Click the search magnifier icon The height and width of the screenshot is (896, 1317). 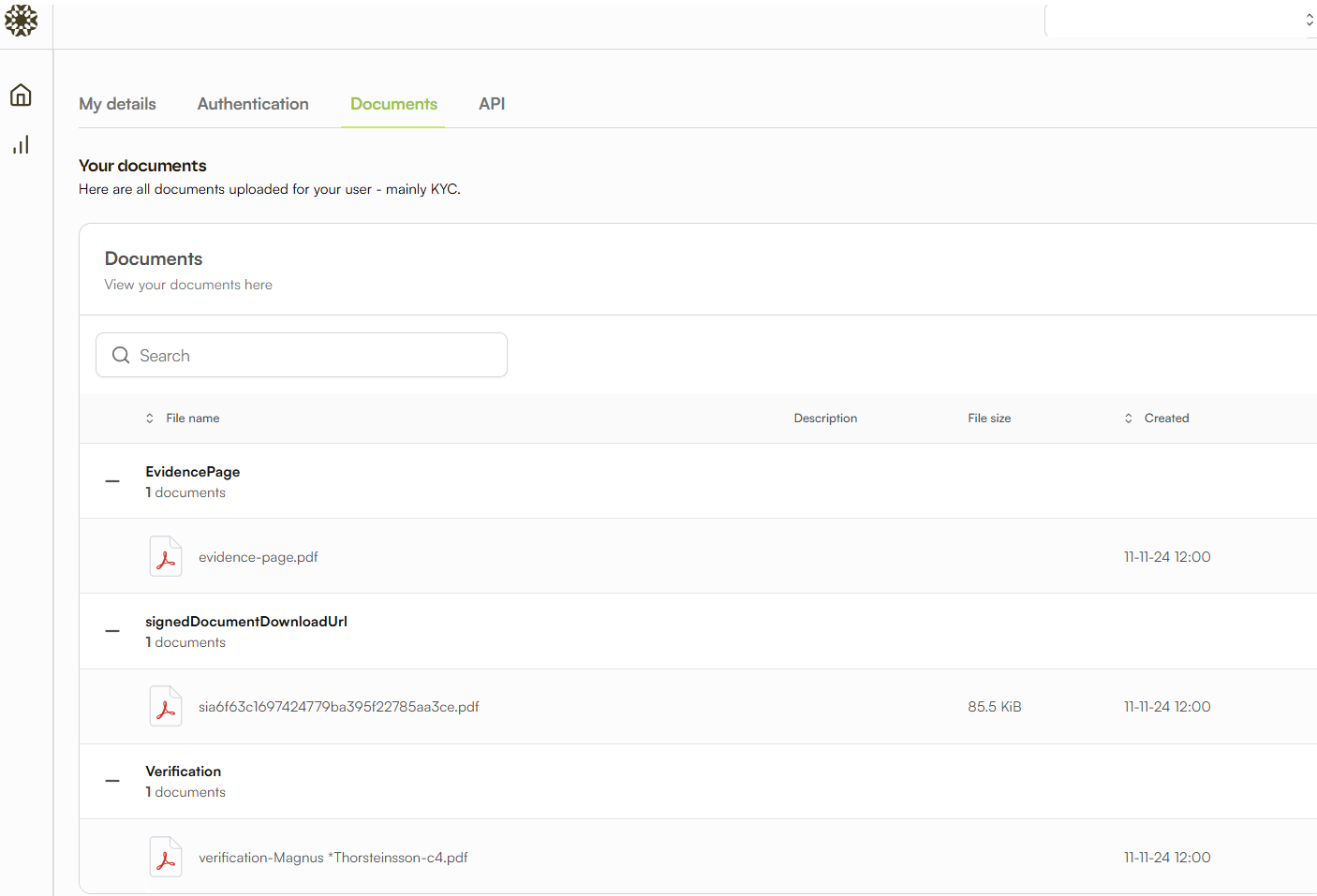click(121, 356)
